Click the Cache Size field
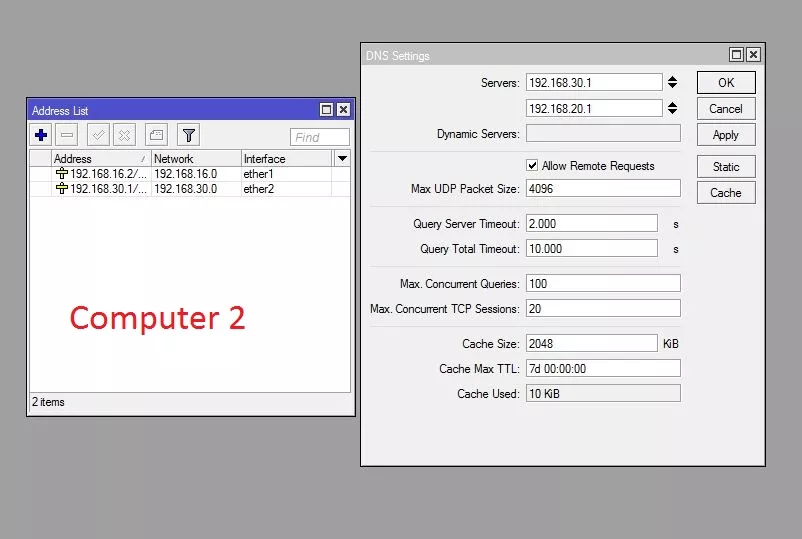Viewport: 802px width, 539px height. coord(592,343)
